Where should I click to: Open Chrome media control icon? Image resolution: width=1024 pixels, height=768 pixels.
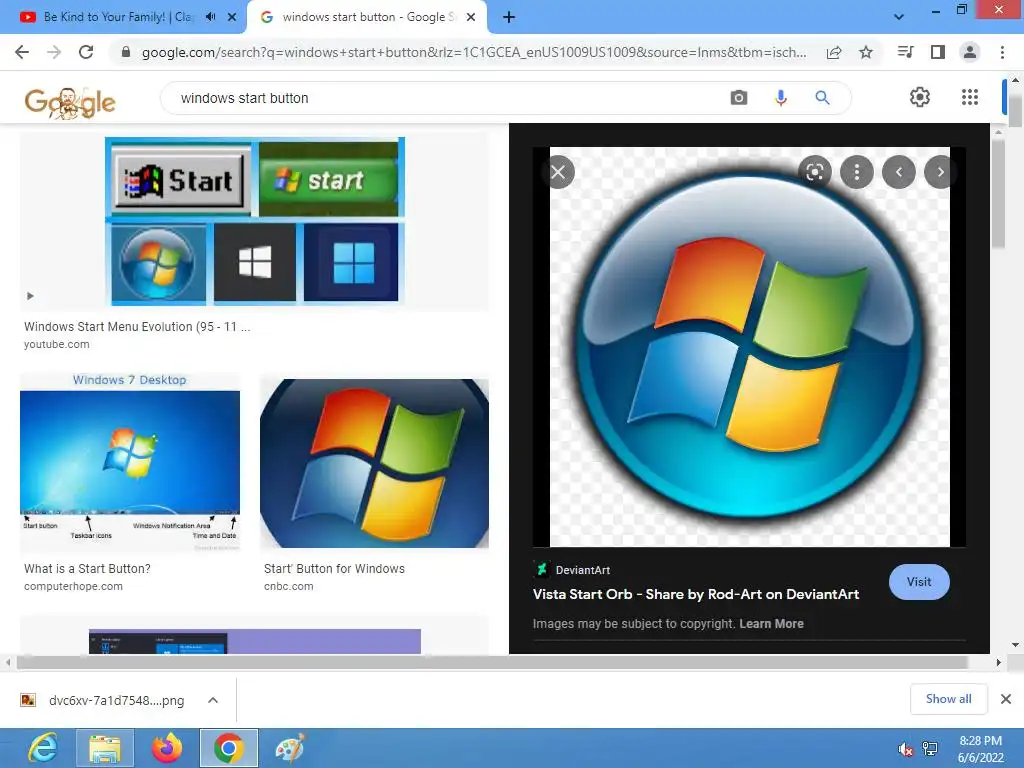coord(905,52)
